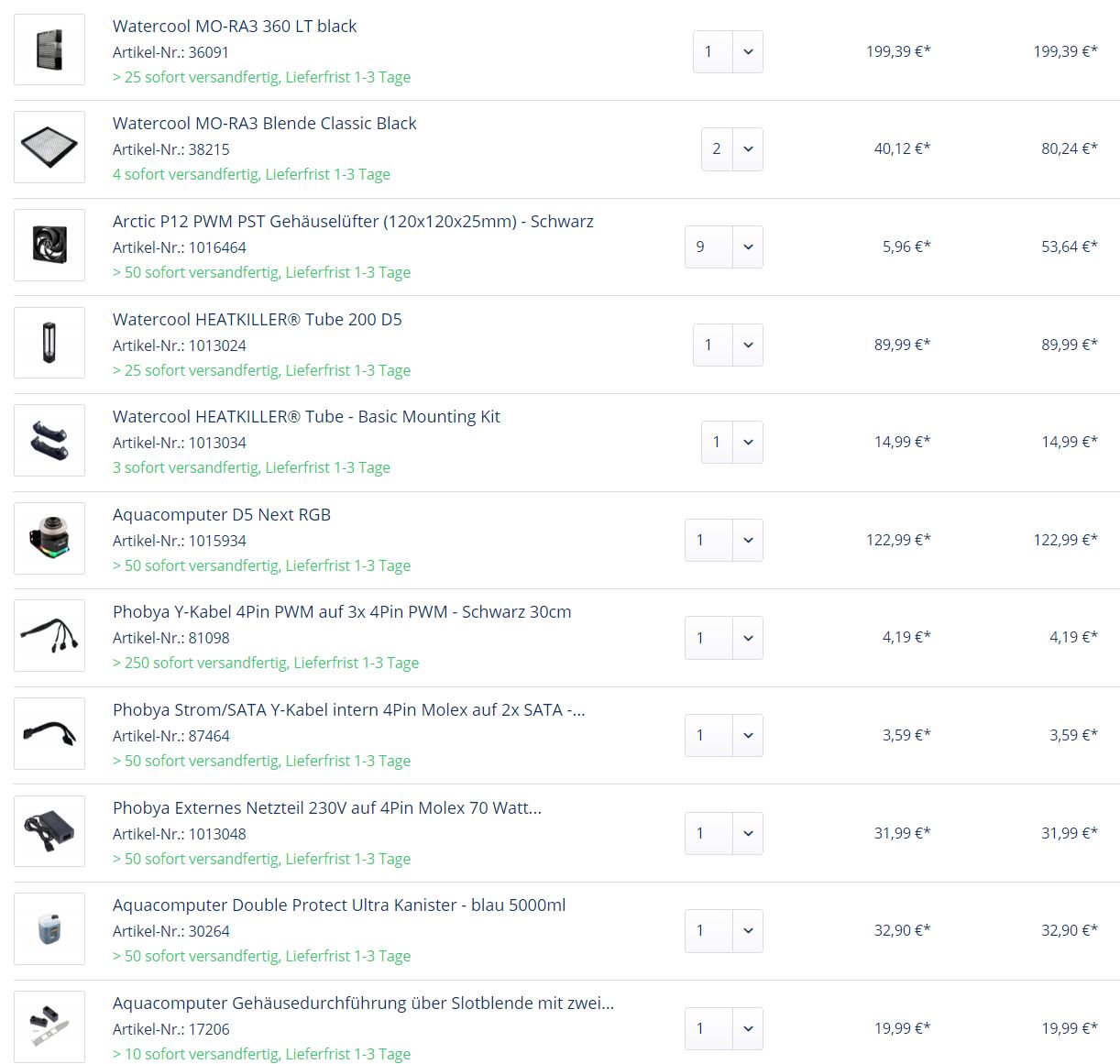This screenshot has height=1064, width=1120.
Task: Click the Aquacomputer Gehäusedurchführung product title
Action: tap(363, 1003)
